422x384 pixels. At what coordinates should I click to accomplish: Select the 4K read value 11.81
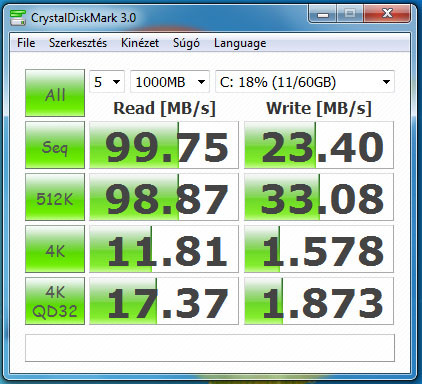pyautogui.click(x=164, y=249)
